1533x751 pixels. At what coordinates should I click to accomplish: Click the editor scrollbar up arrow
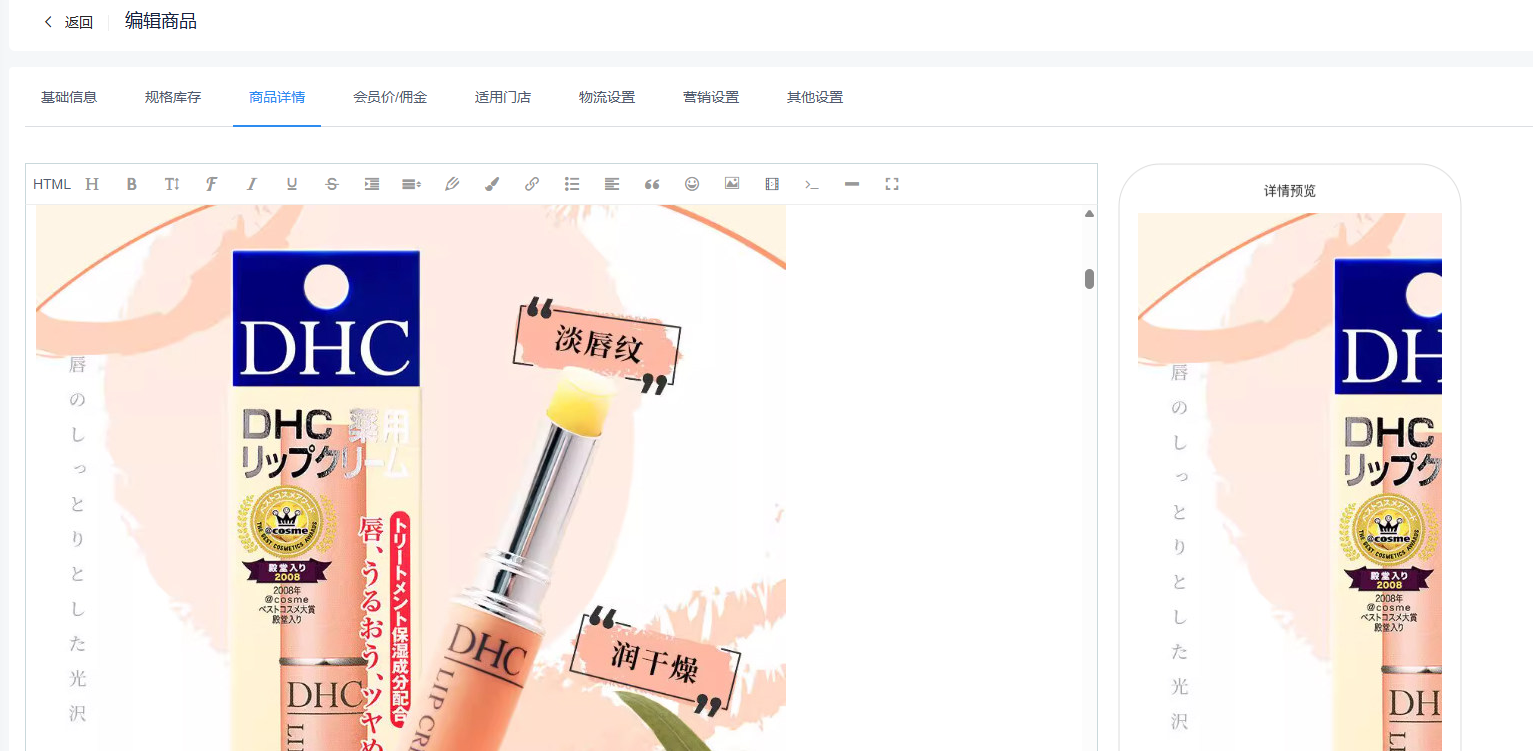click(1089, 213)
